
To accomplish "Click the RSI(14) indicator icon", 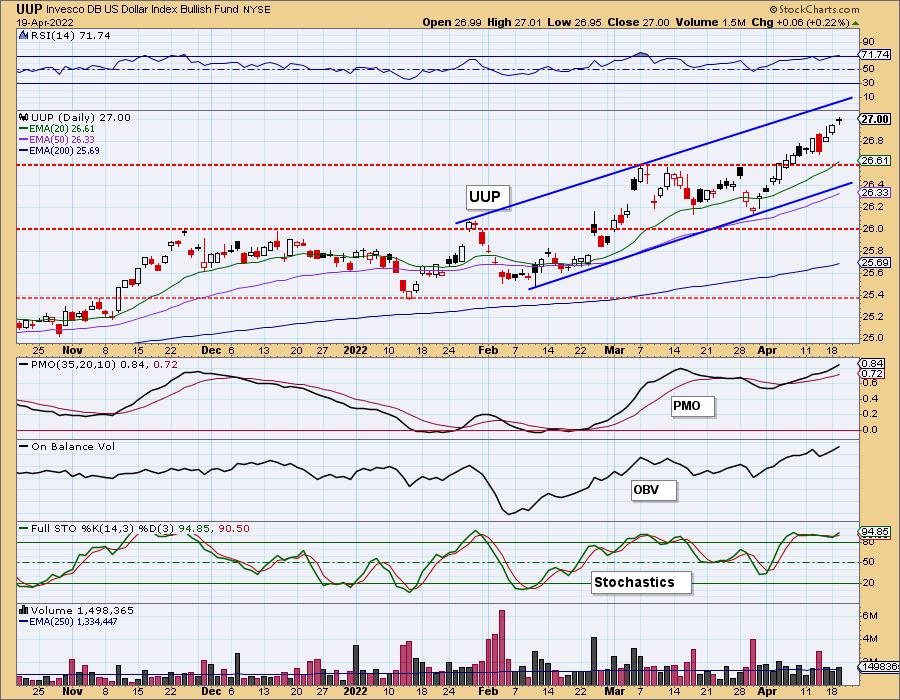I will pyautogui.click(x=24, y=36).
